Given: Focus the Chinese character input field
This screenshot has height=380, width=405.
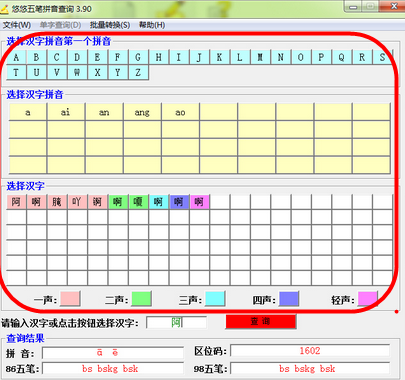Looking at the screenshot, I should coord(176,322).
